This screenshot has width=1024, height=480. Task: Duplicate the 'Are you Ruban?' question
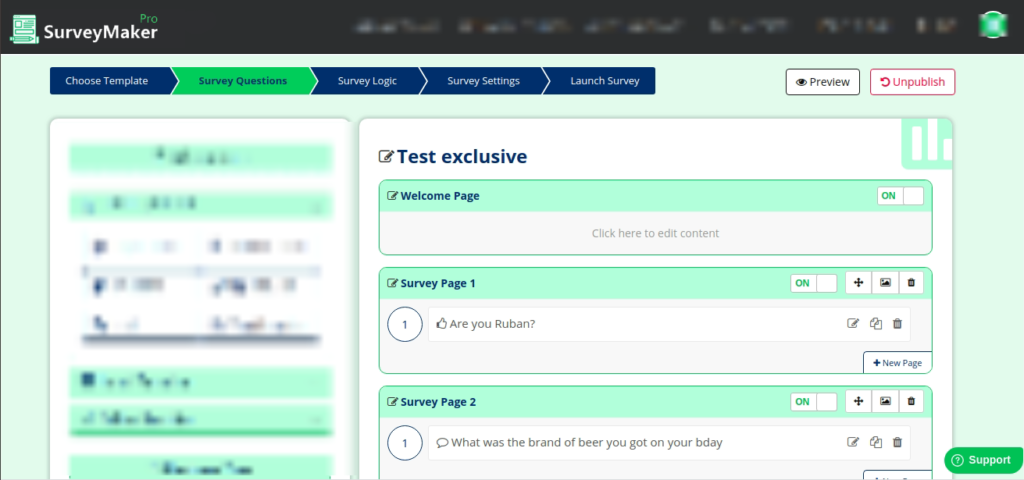pyautogui.click(x=876, y=323)
